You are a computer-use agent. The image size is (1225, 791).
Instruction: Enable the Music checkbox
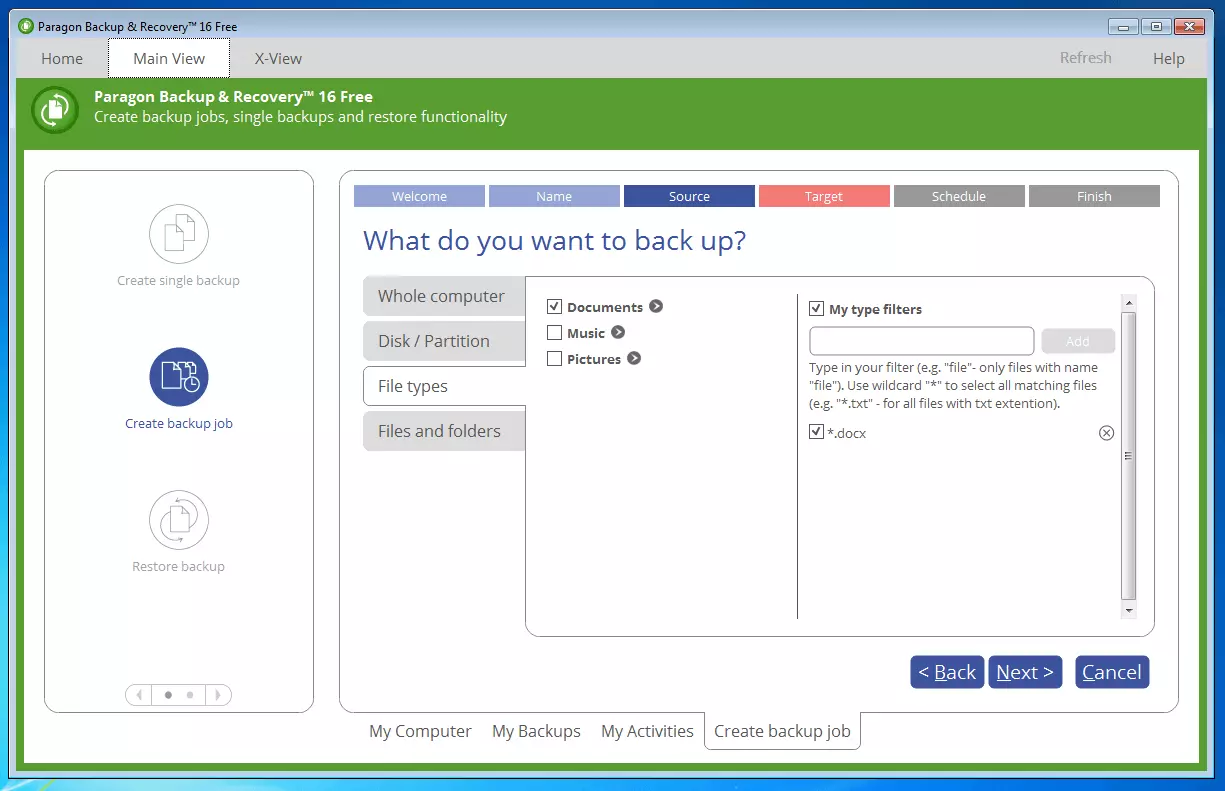tap(555, 333)
